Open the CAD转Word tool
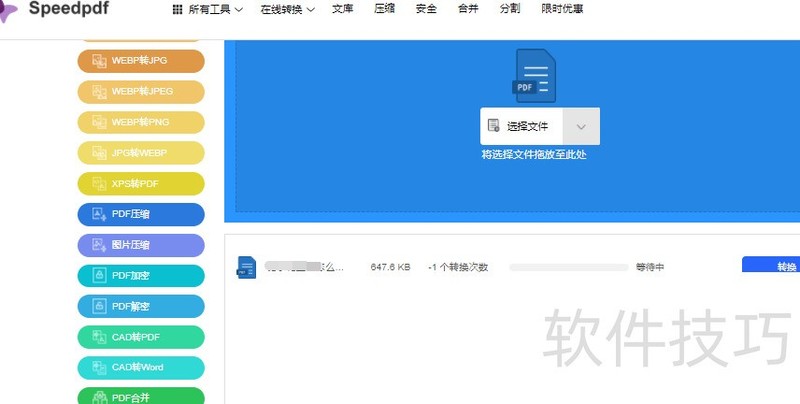The height and width of the screenshot is (404, 800). [141, 367]
